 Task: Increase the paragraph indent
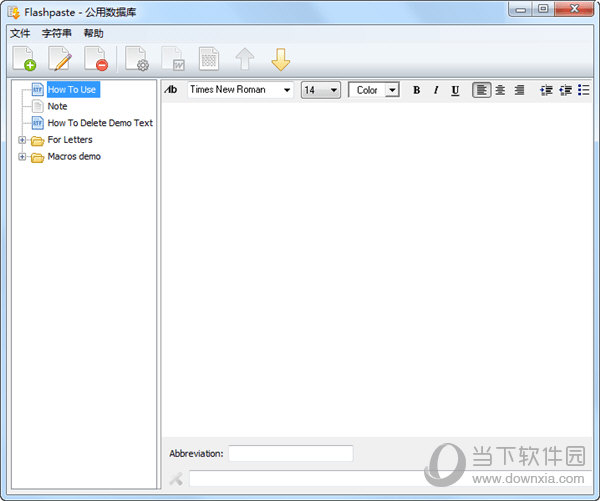pyautogui.click(x=565, y=90)
